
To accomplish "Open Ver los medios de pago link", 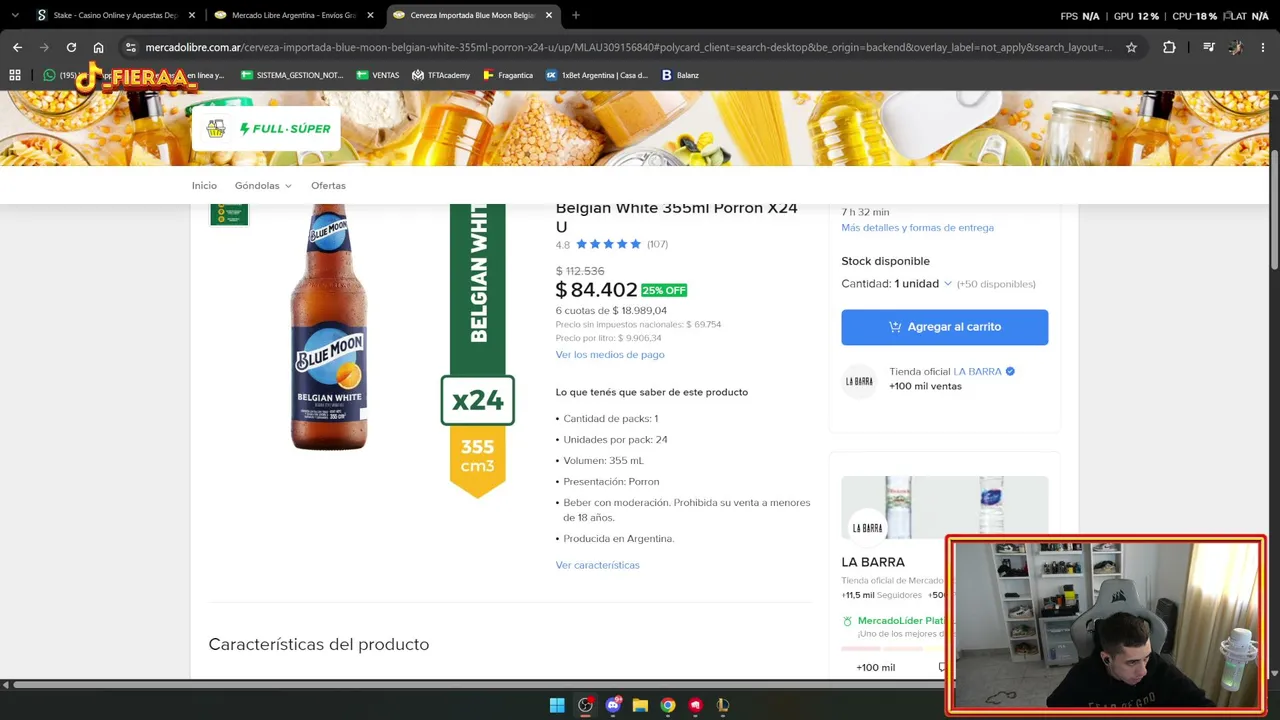I will 610,354.
